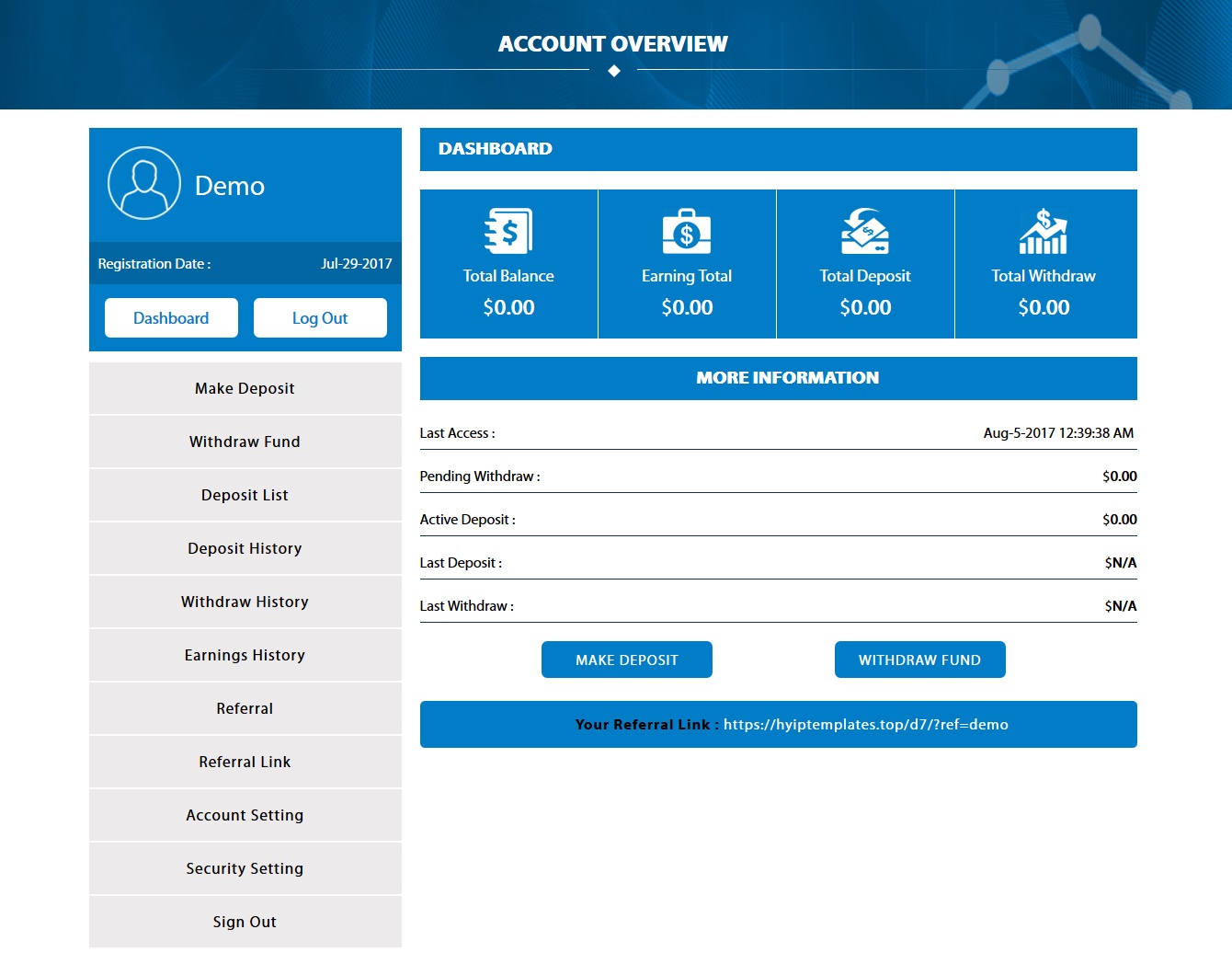Click the Total Balance dollar icon
This screenshot has width=1232, height=964.
pos(508,231)
